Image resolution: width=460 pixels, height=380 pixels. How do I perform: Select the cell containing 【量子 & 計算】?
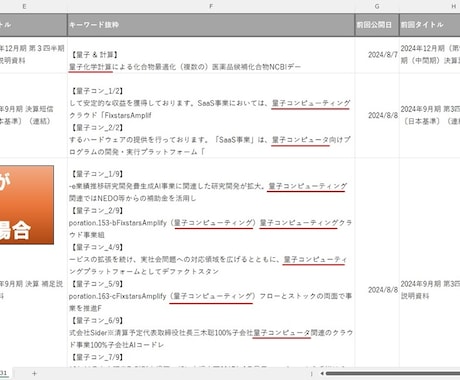[211, 55]
